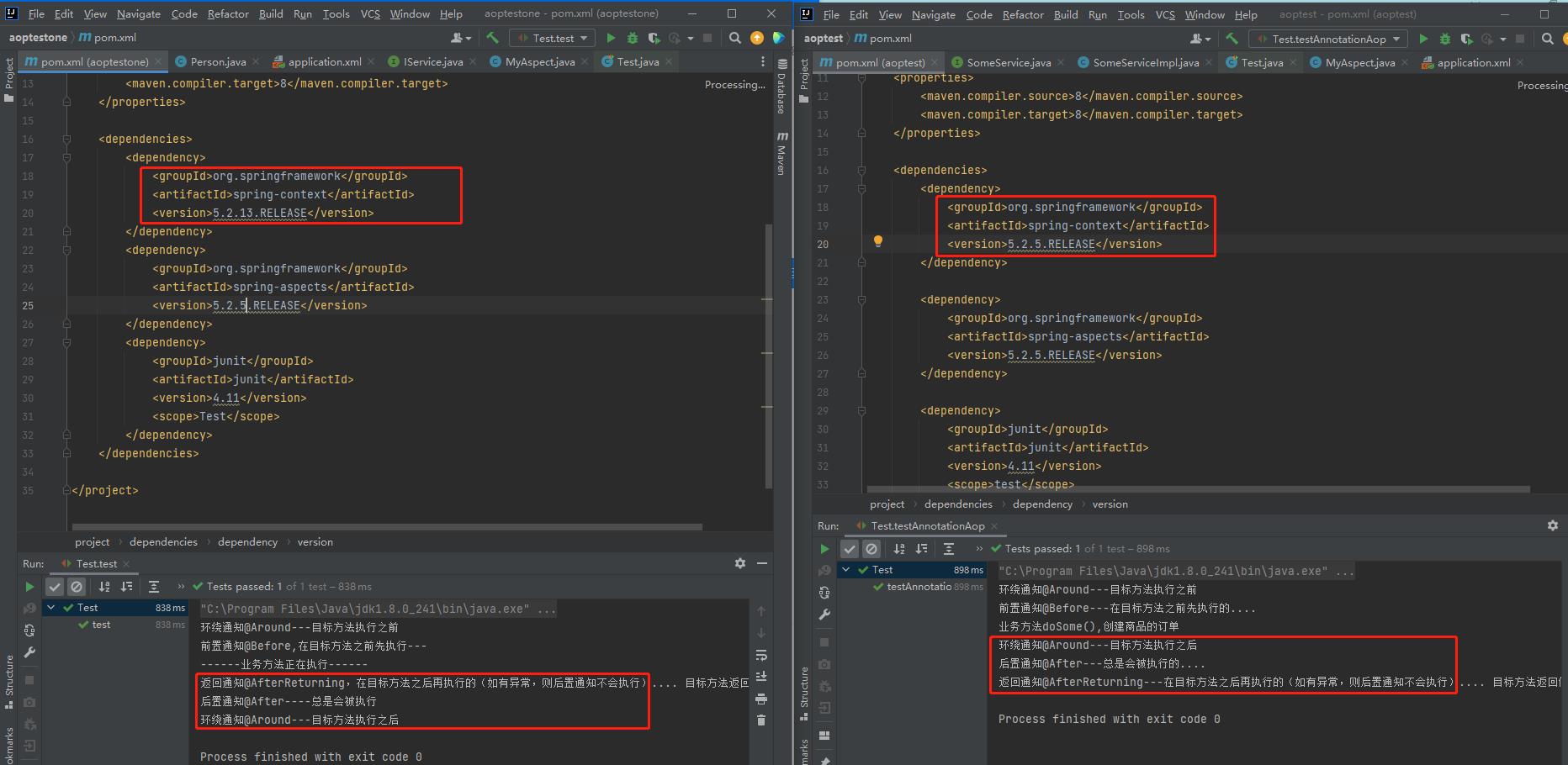
Task: Open Search Everywhere magnifier in aoptest window
Action: click(1547, 39)
